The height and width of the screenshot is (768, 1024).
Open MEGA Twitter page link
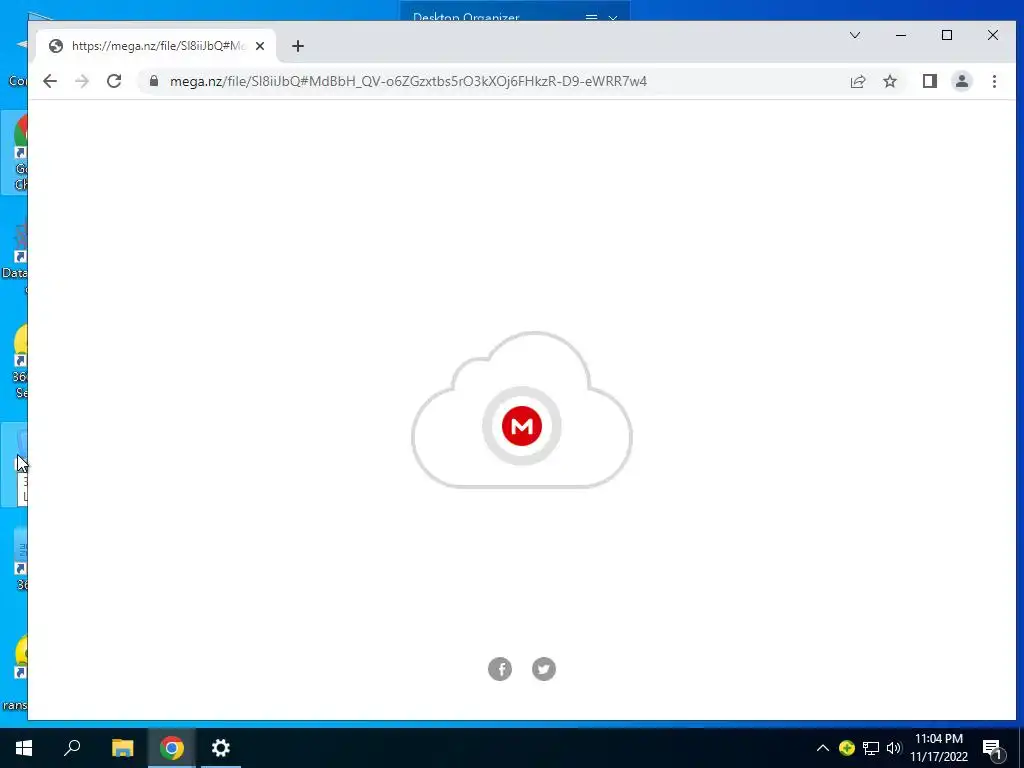pyautogui.click(x=544, y=669)
